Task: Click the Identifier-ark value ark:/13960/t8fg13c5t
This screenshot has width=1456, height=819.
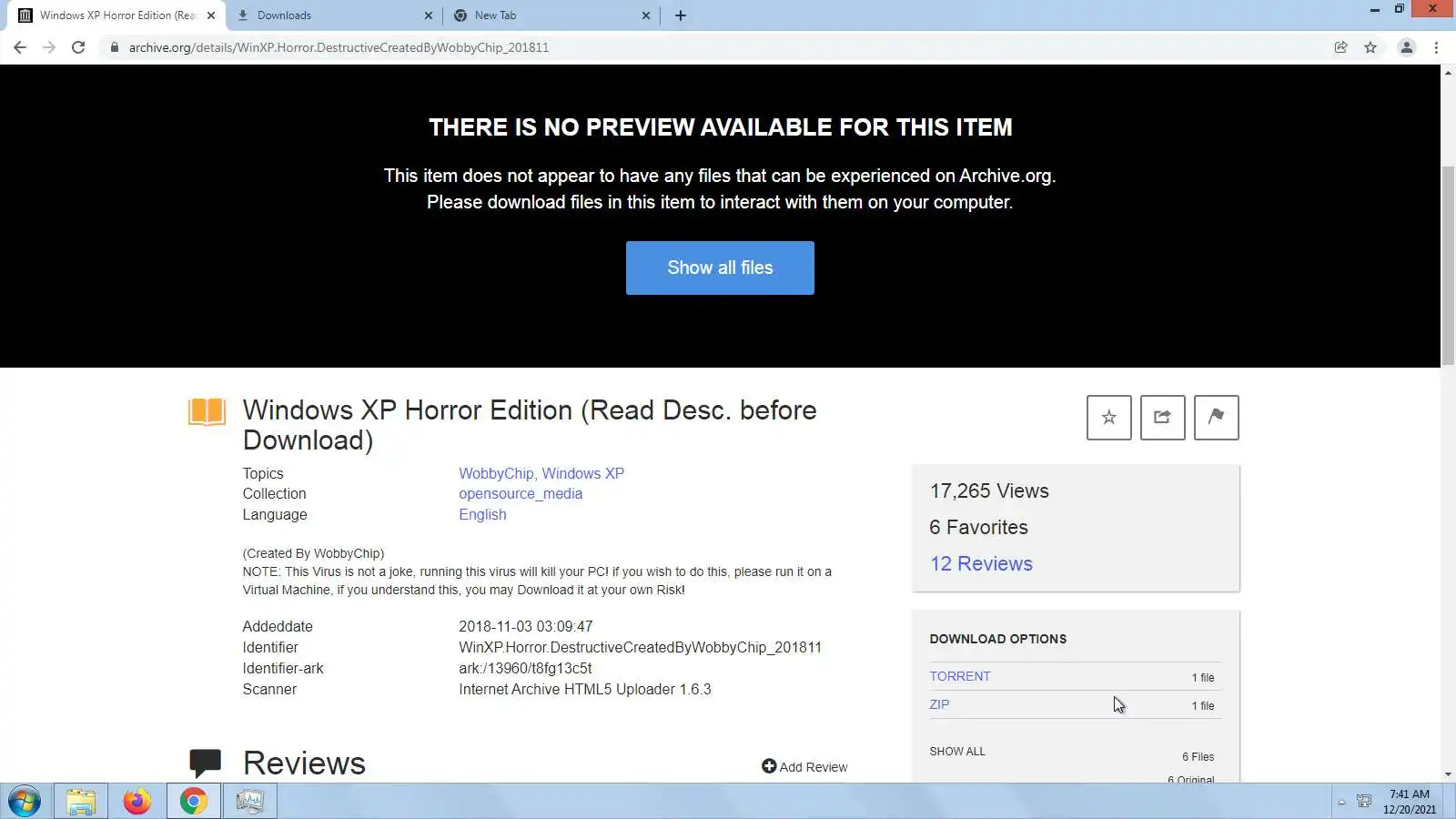Action: 525,668
